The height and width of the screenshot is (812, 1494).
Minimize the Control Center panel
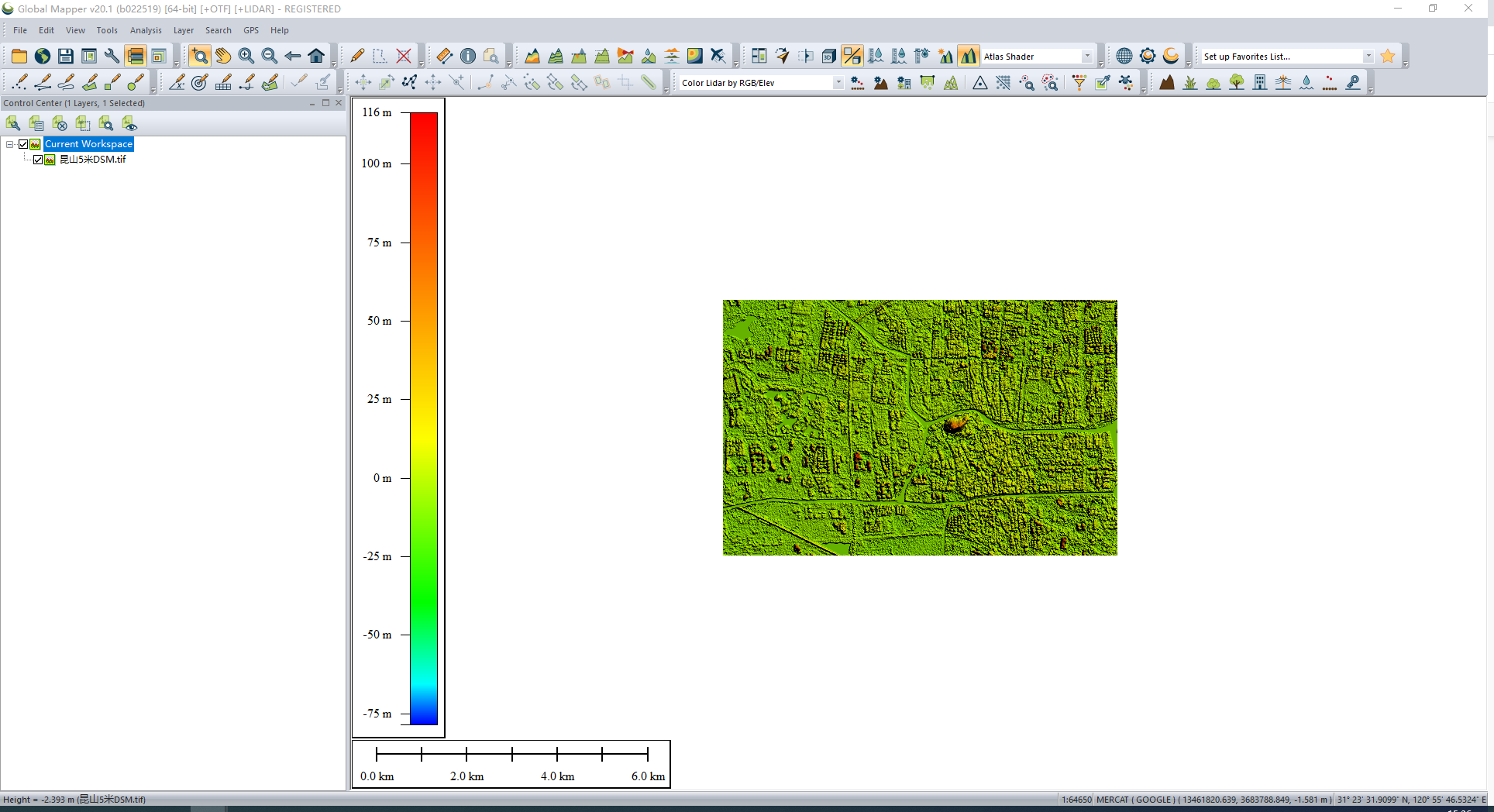click(x=312, y=103)
